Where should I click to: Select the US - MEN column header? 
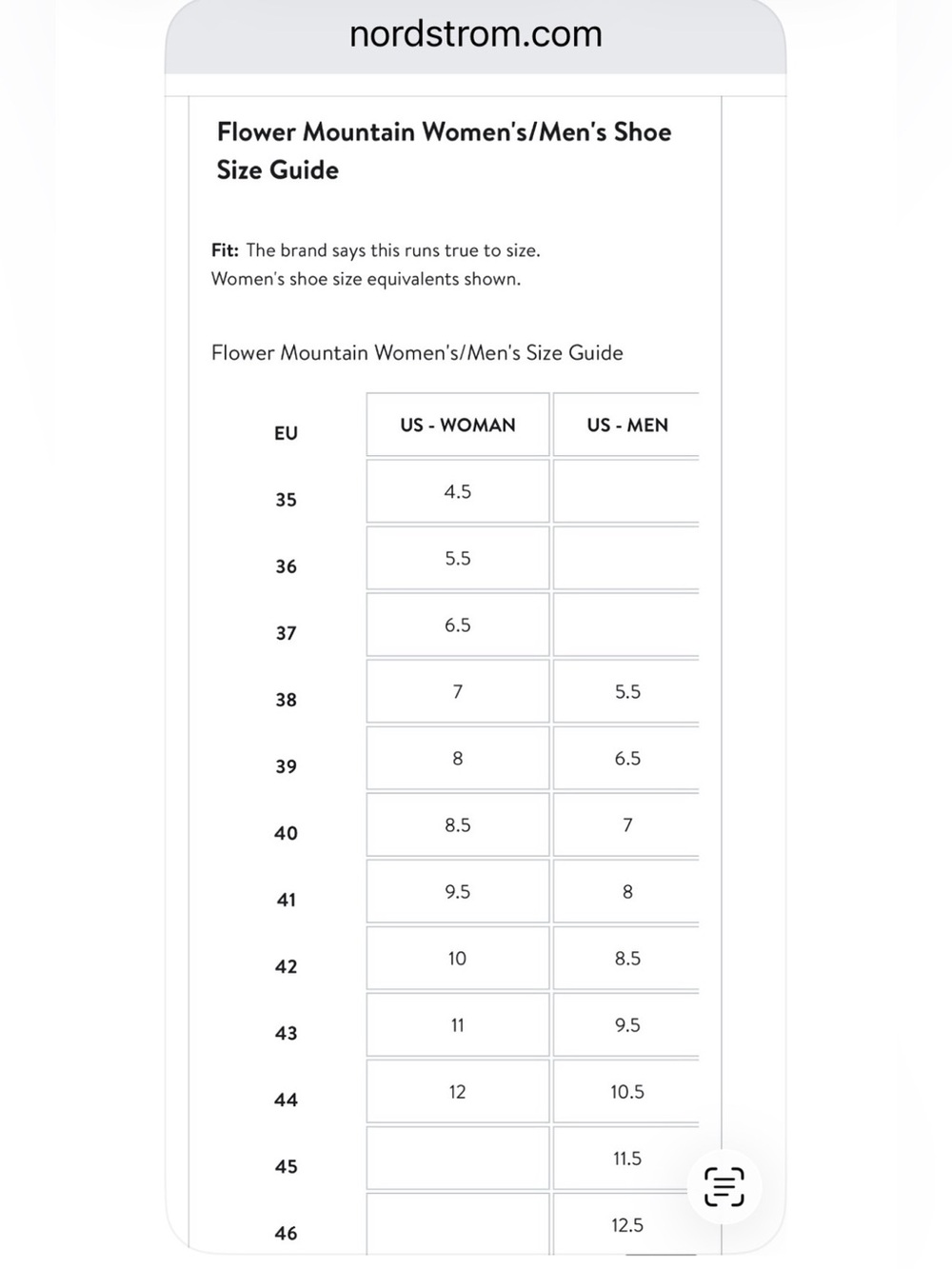click(626, 425)
